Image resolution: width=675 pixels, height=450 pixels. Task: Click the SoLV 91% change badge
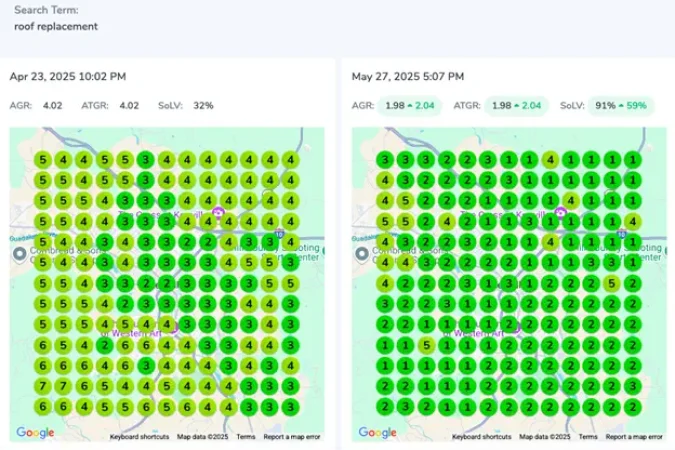pos(620,105)
